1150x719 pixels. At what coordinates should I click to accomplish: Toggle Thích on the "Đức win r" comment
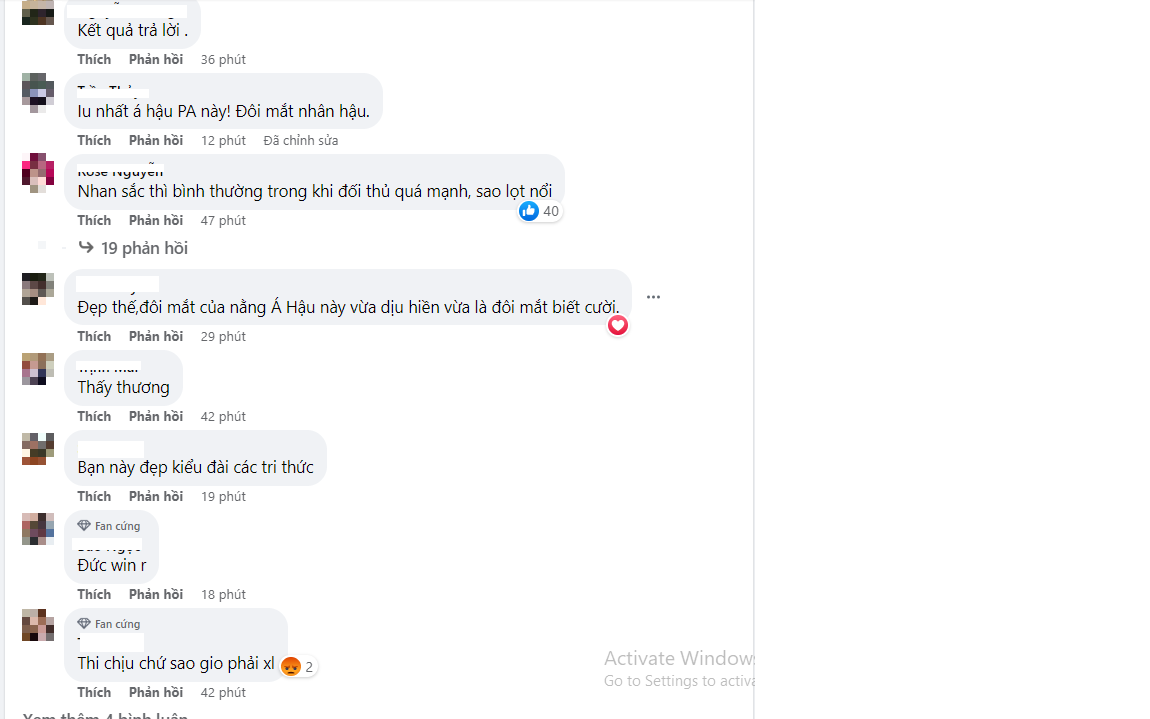click(x=94, y=594)
